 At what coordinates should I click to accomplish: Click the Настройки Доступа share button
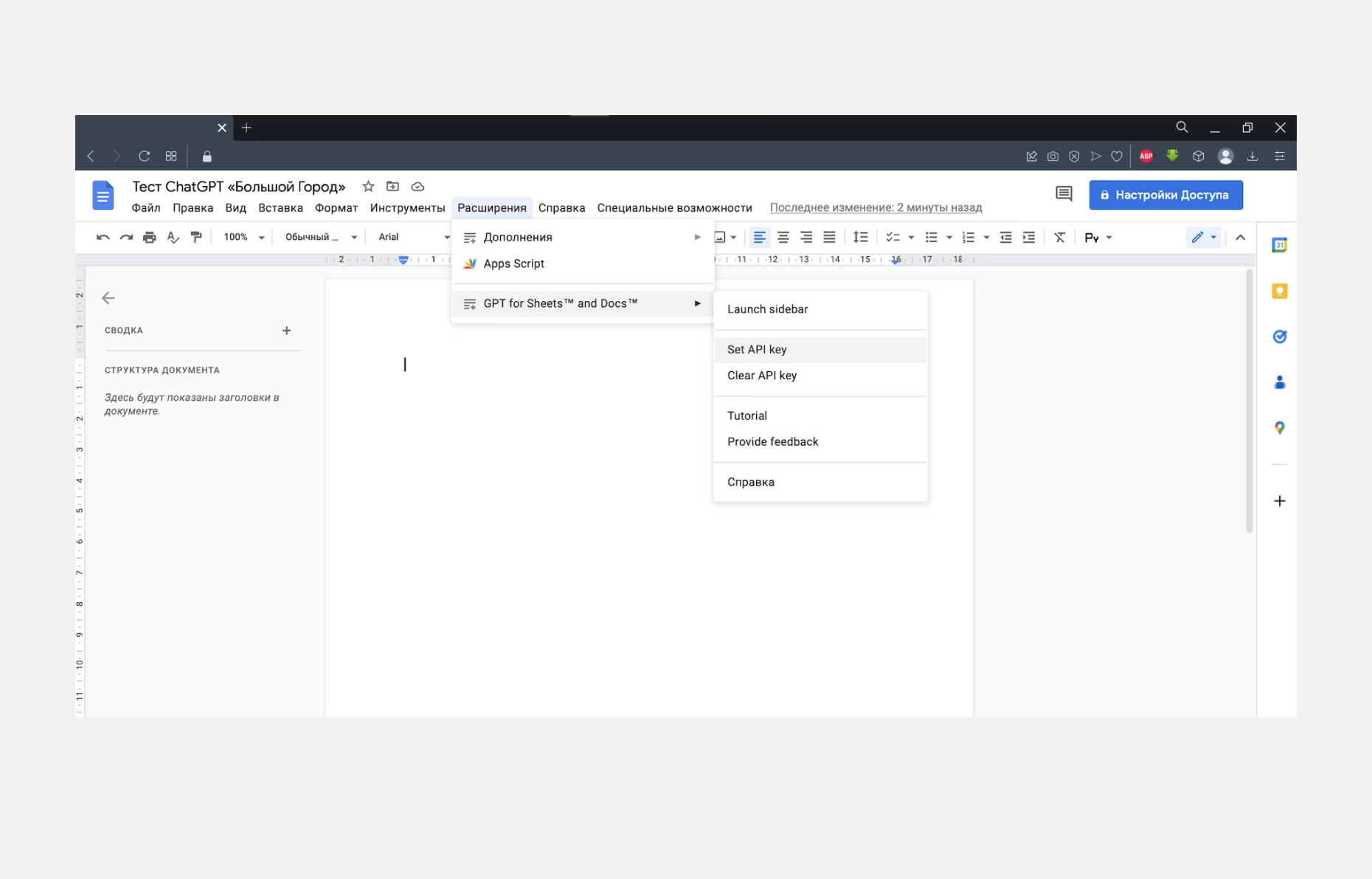[x=1165, y=195]
